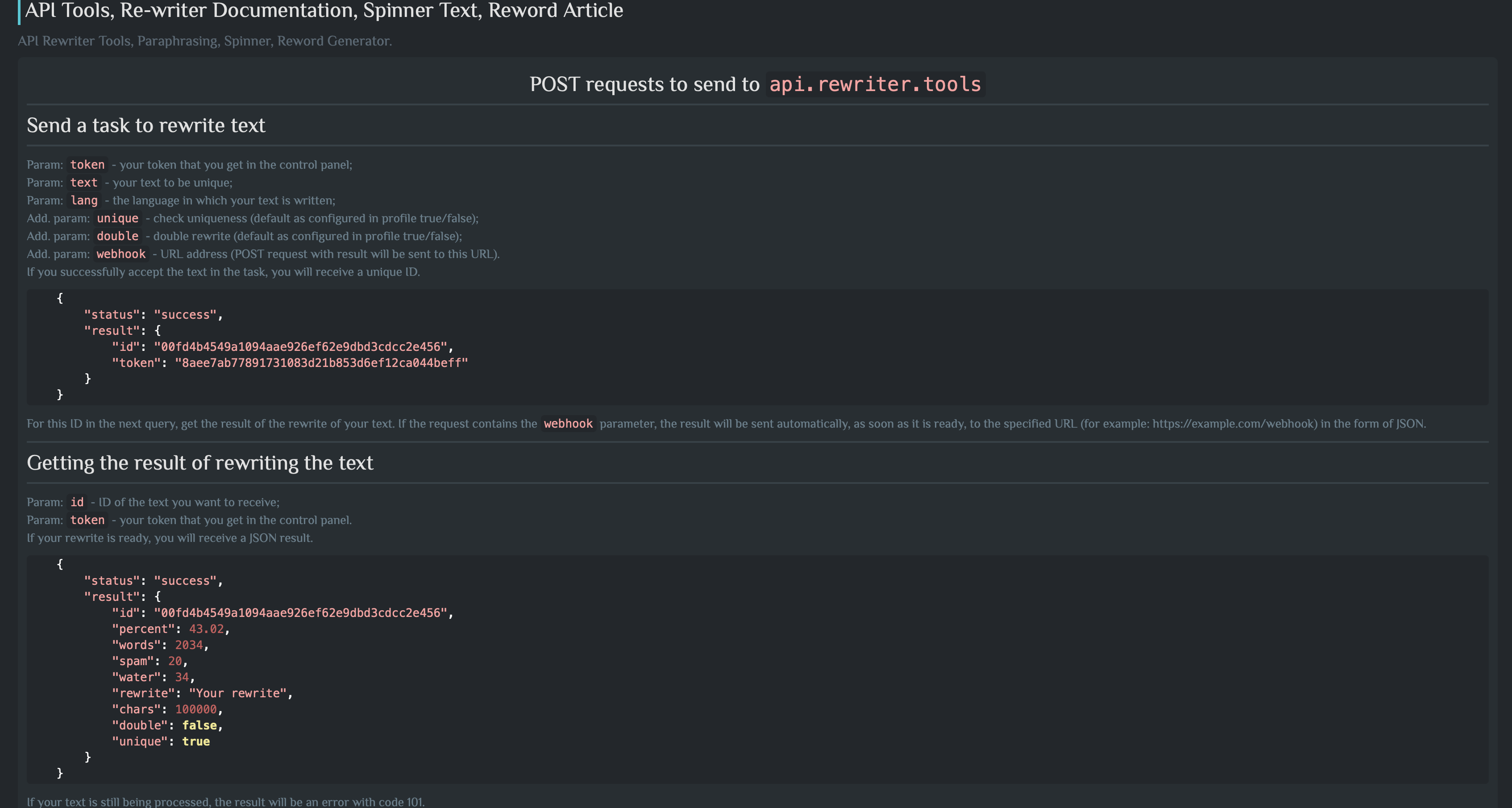Click the example URL "https://example.com/webhook"

click(1233, 424)
